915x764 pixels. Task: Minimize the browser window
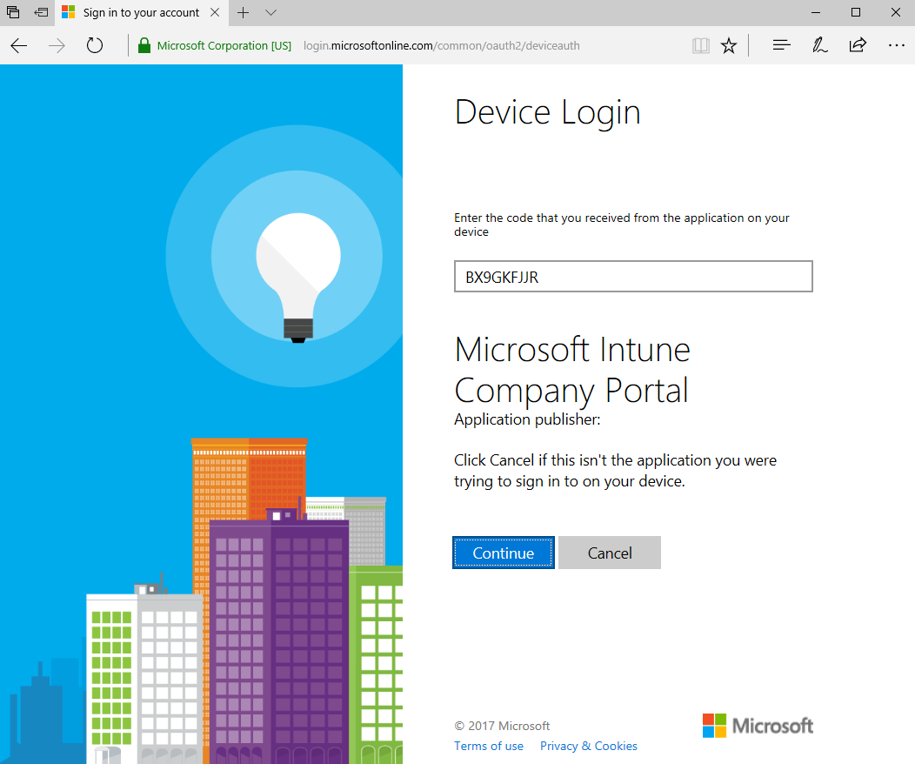point(816,12)
